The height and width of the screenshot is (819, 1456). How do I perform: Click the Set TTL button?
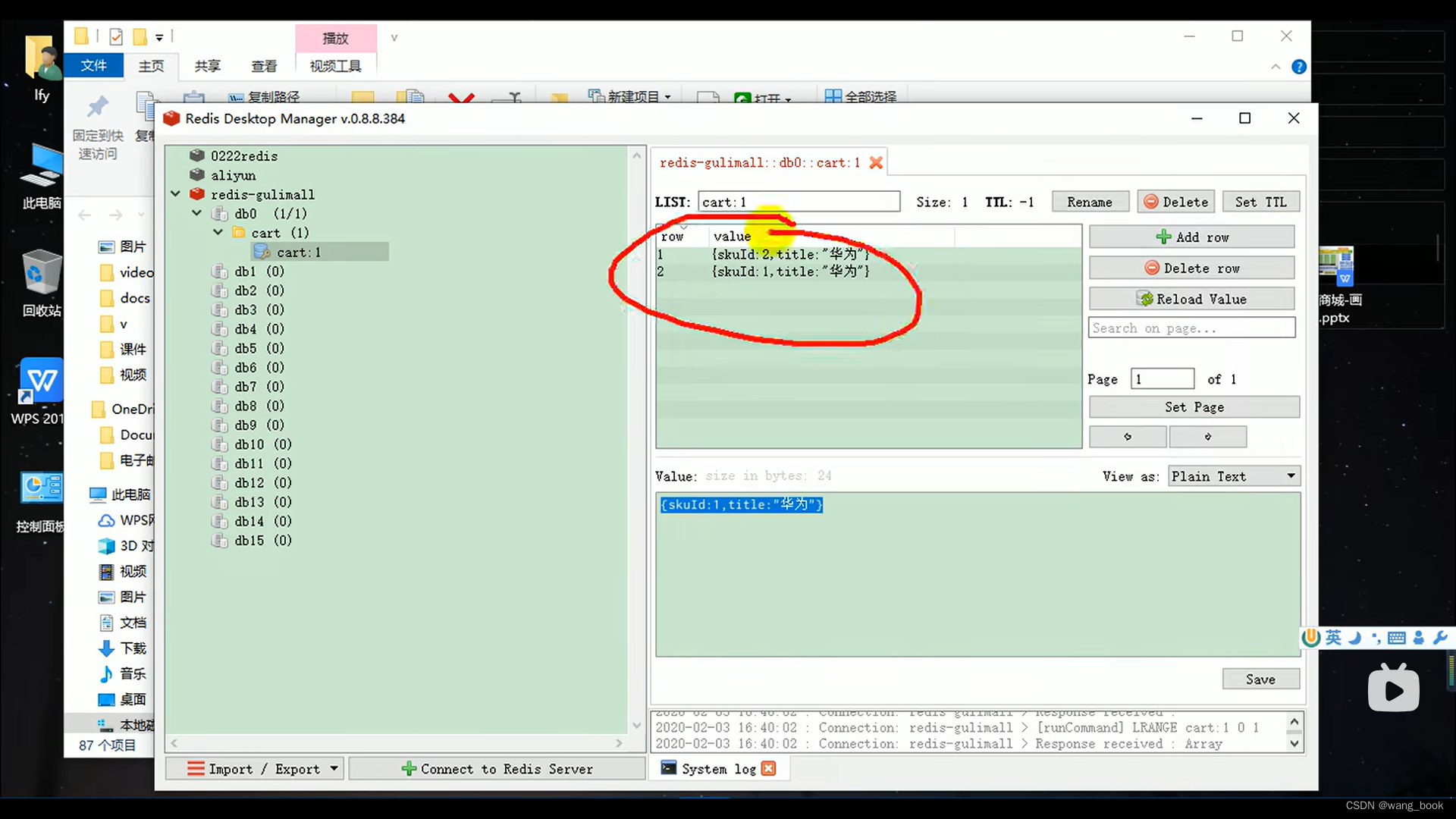click(x=1261, y=202)
